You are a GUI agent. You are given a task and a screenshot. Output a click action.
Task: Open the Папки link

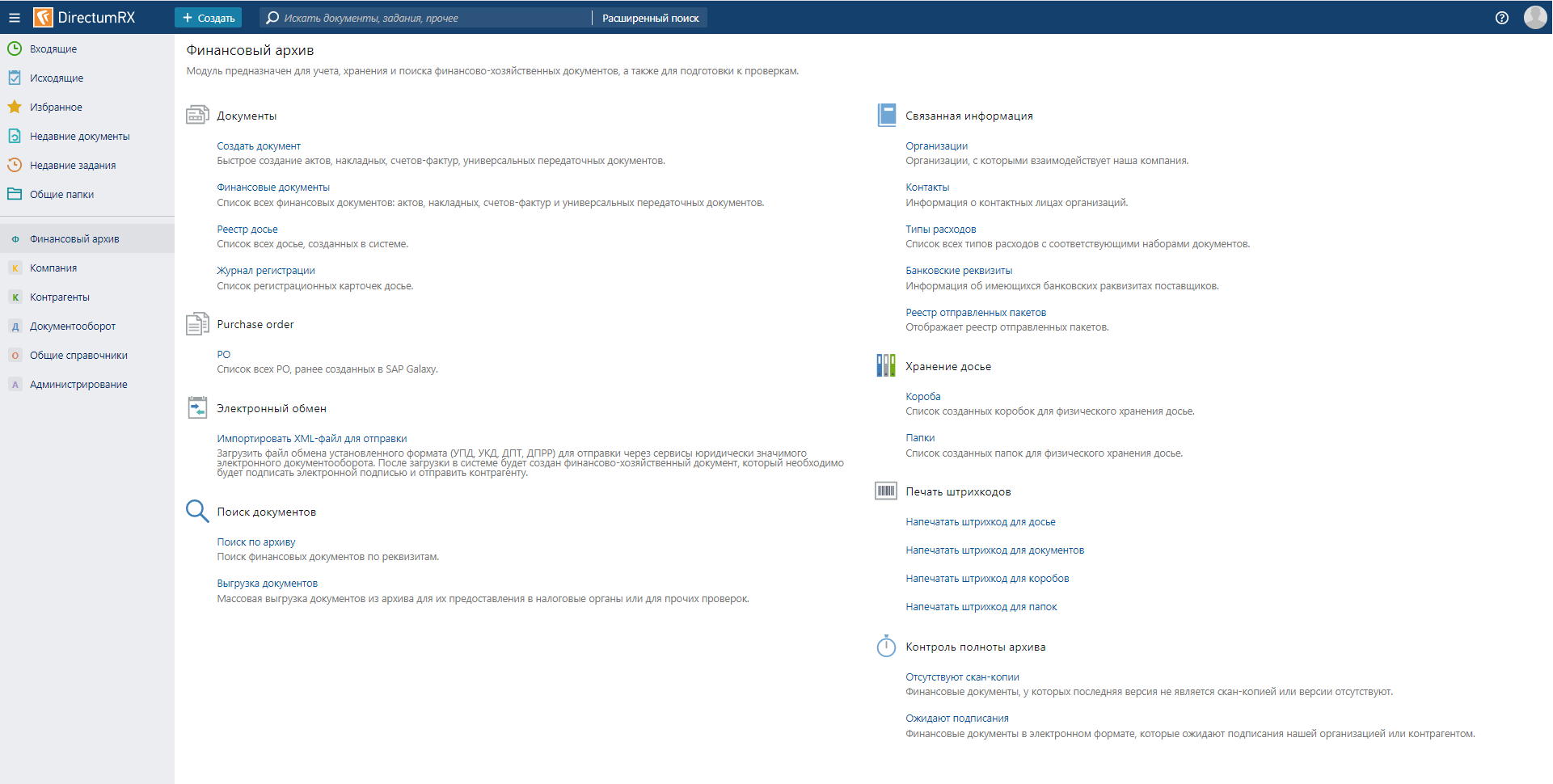pyautogui.click(x=920, y=438)
